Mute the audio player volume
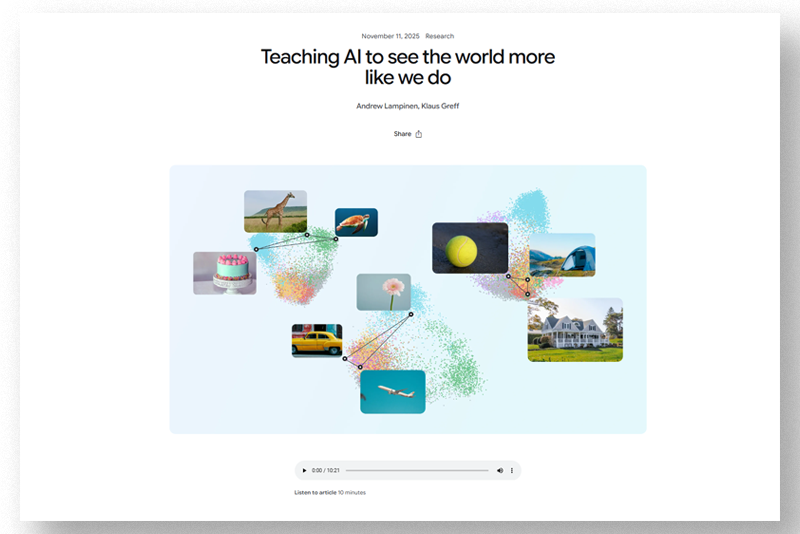800x534 pixels. point(500,470)
